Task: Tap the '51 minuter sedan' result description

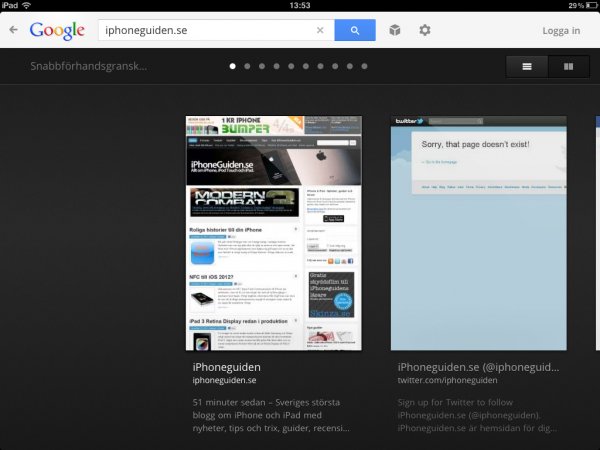Action: tap(271, 415)
